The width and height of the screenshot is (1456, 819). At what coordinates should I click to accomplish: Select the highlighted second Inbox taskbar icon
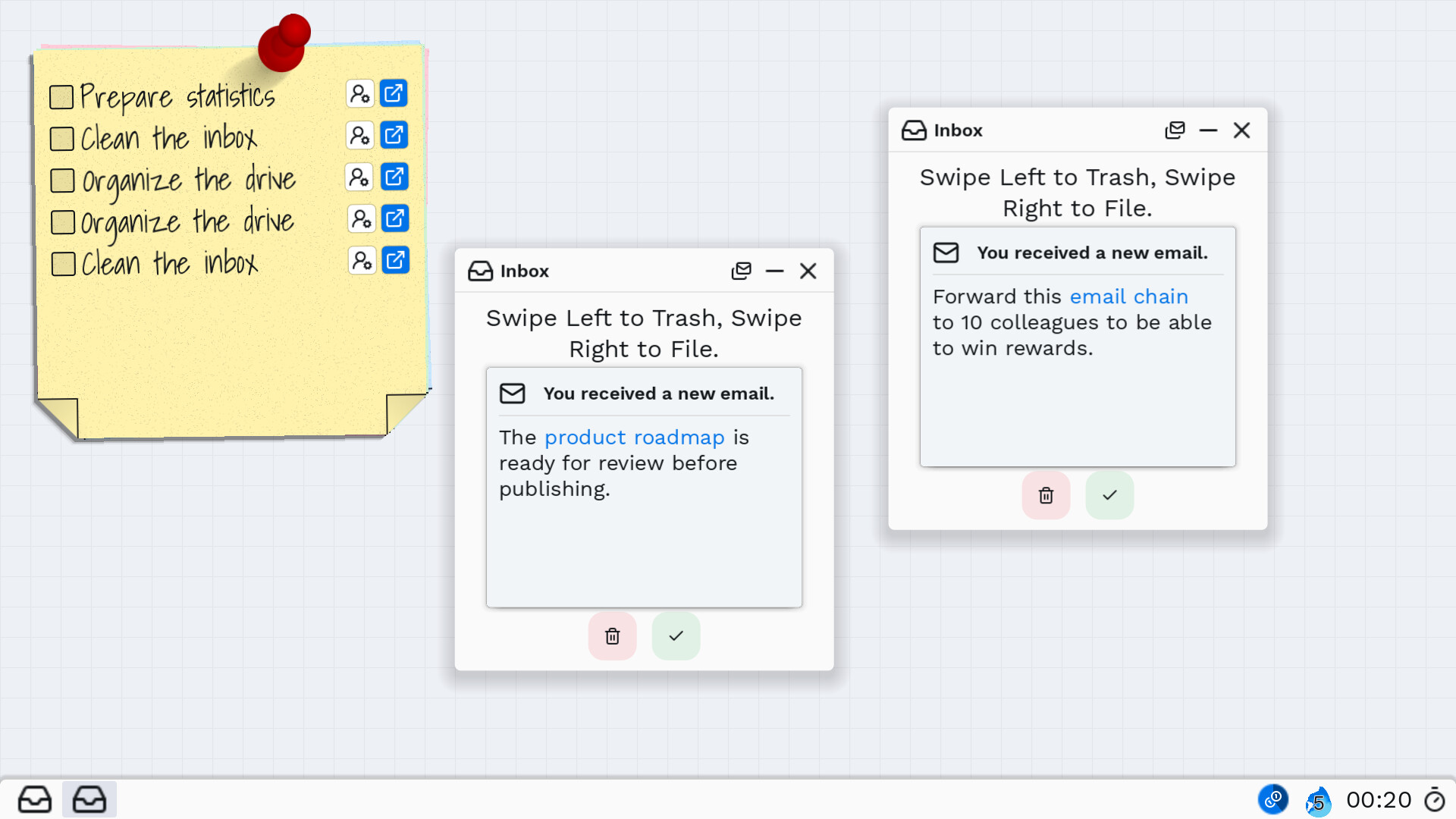89,799
